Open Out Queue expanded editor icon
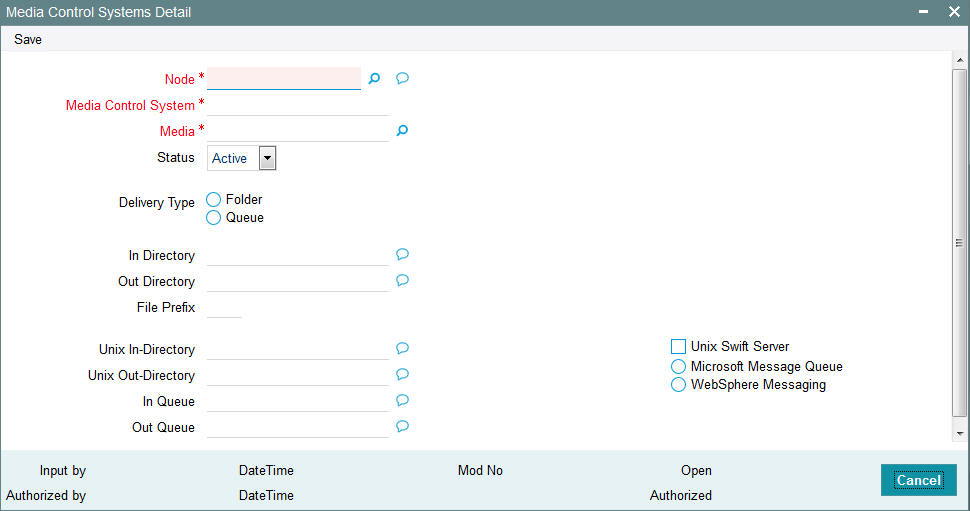Screen dimensions: 970x511 coord(402,426)
